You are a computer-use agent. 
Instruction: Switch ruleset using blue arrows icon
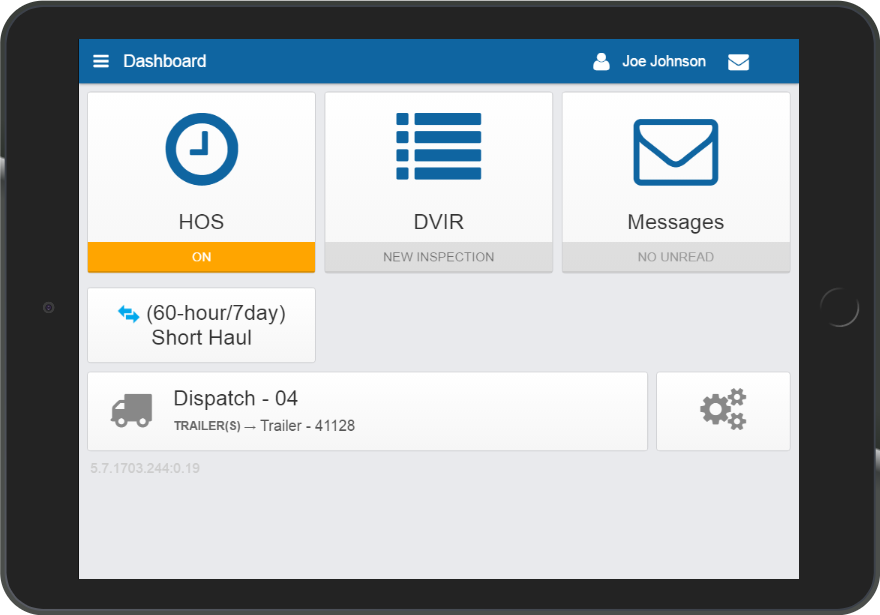pos(129,314)
